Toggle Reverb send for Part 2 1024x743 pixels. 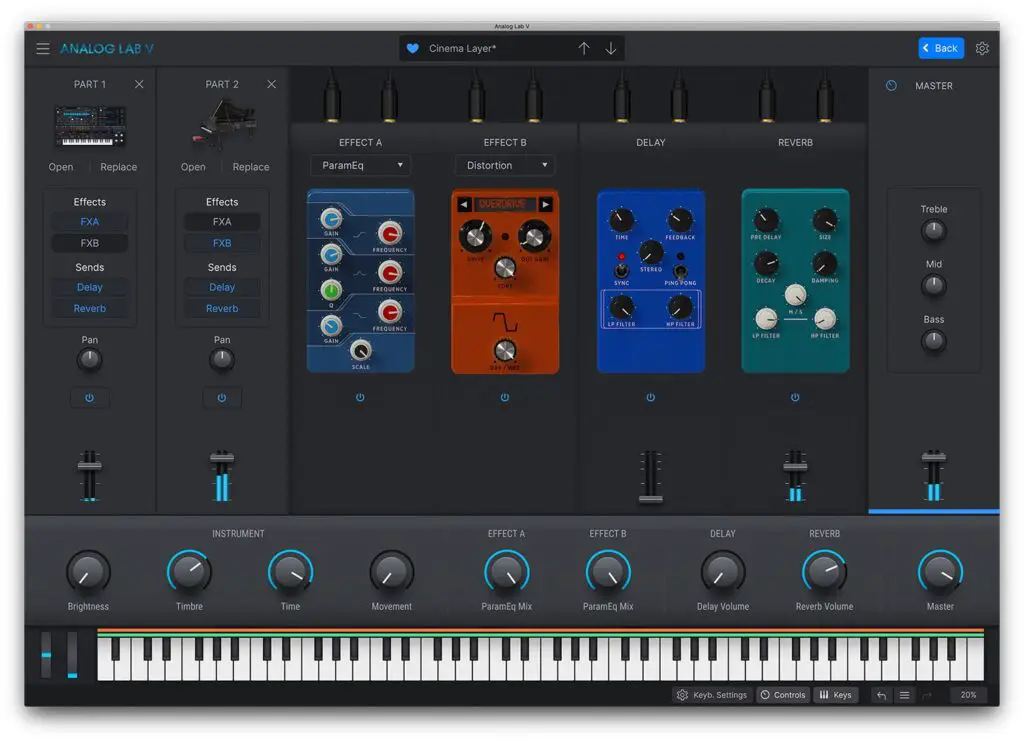[x=222, y=308]
